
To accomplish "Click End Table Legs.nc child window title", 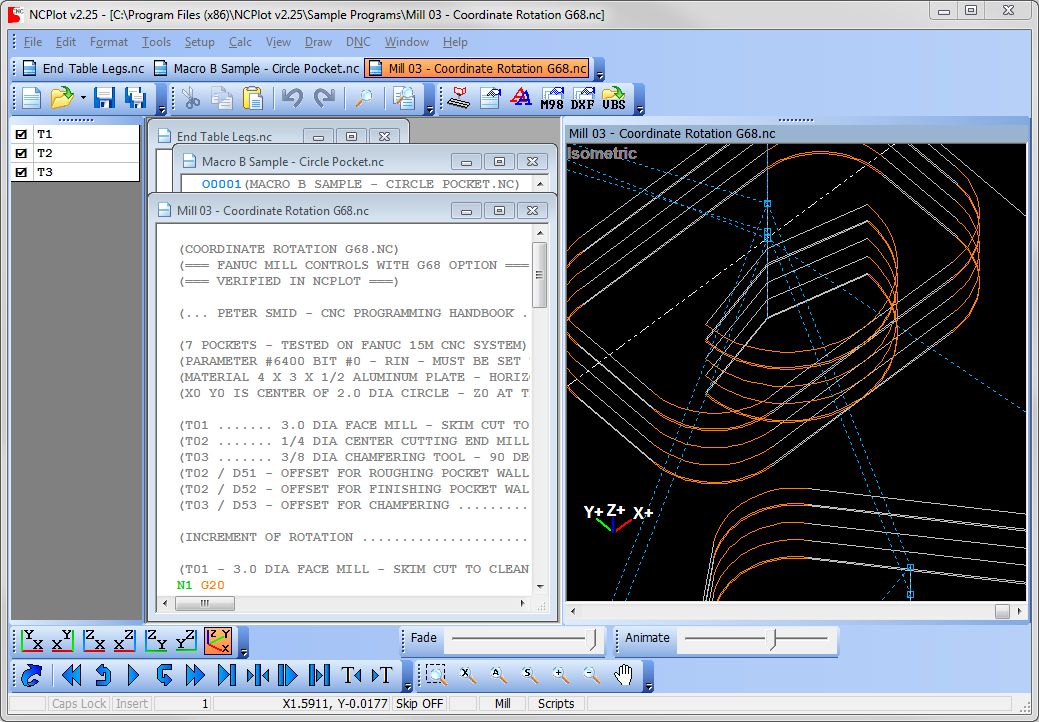I will (x=224, y=136).
